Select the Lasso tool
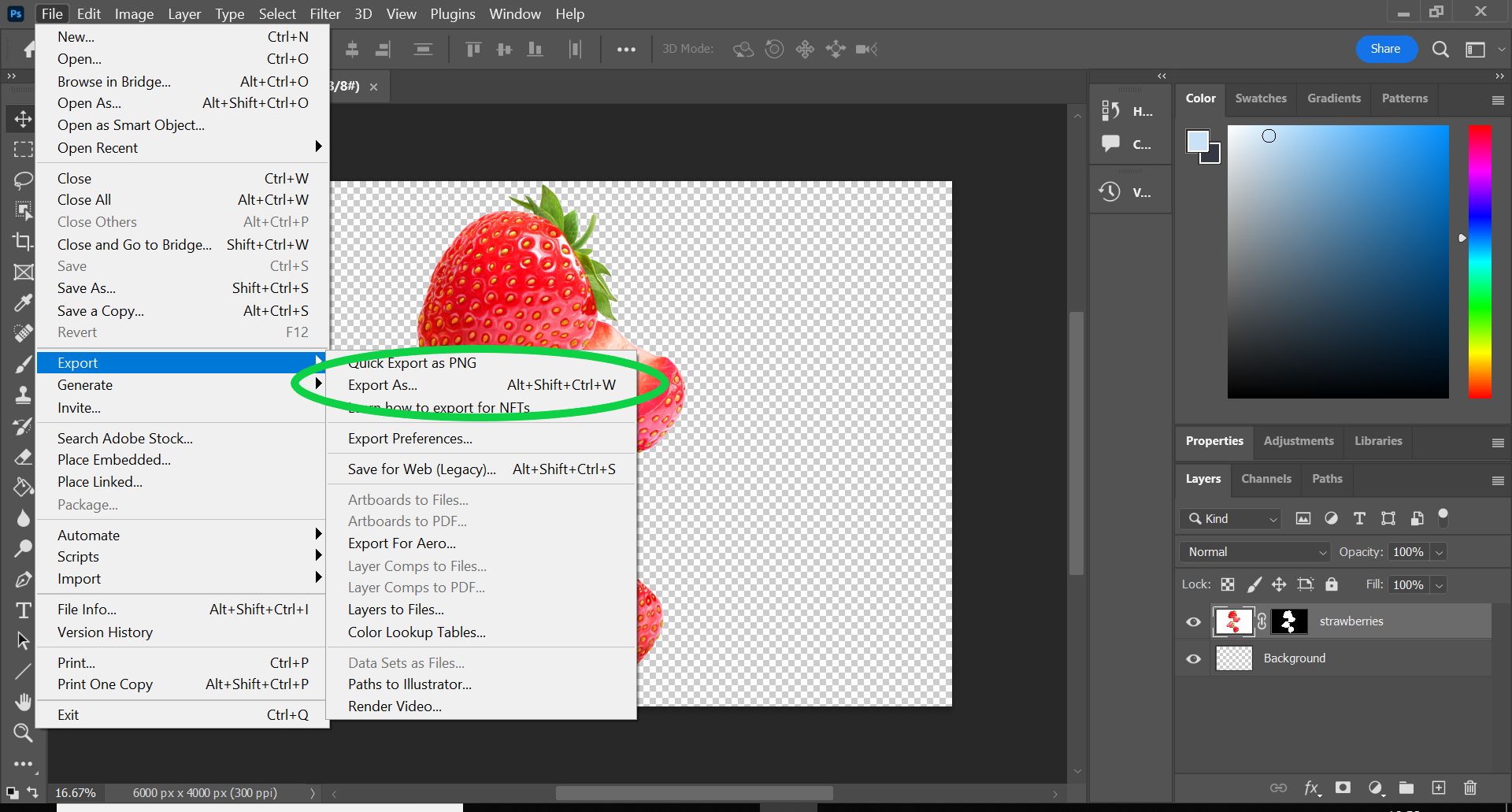This screenshot has height=812, width=1512. pyautogui.click(x=23, y=180)
